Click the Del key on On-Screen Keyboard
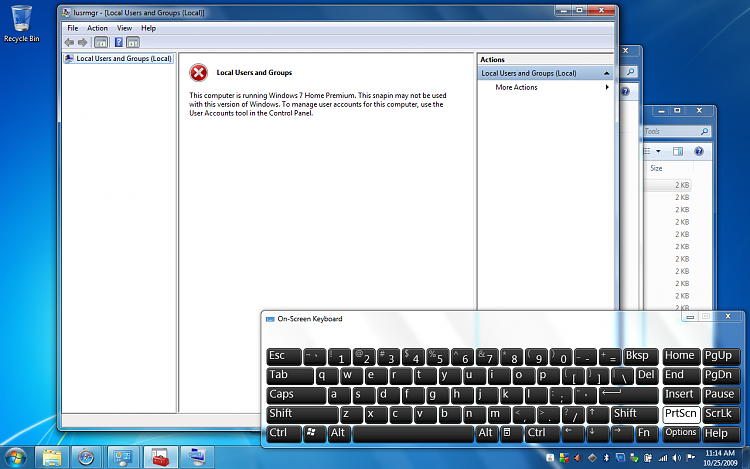Screen dimensions: 750x469 pos(647,376)
